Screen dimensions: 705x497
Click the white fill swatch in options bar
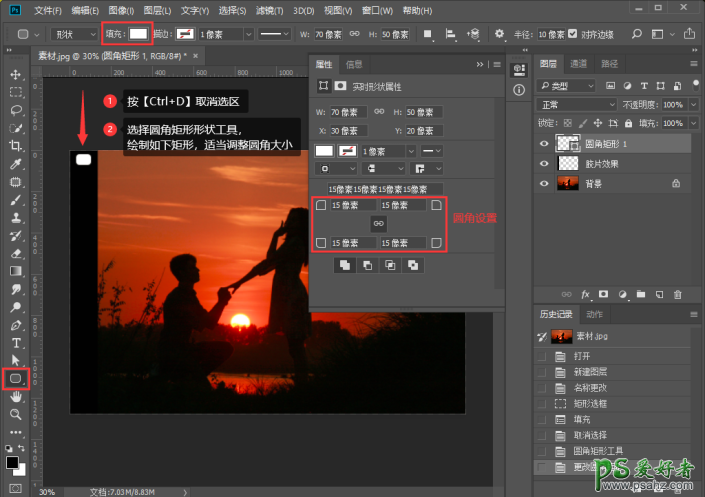[138, 34]
